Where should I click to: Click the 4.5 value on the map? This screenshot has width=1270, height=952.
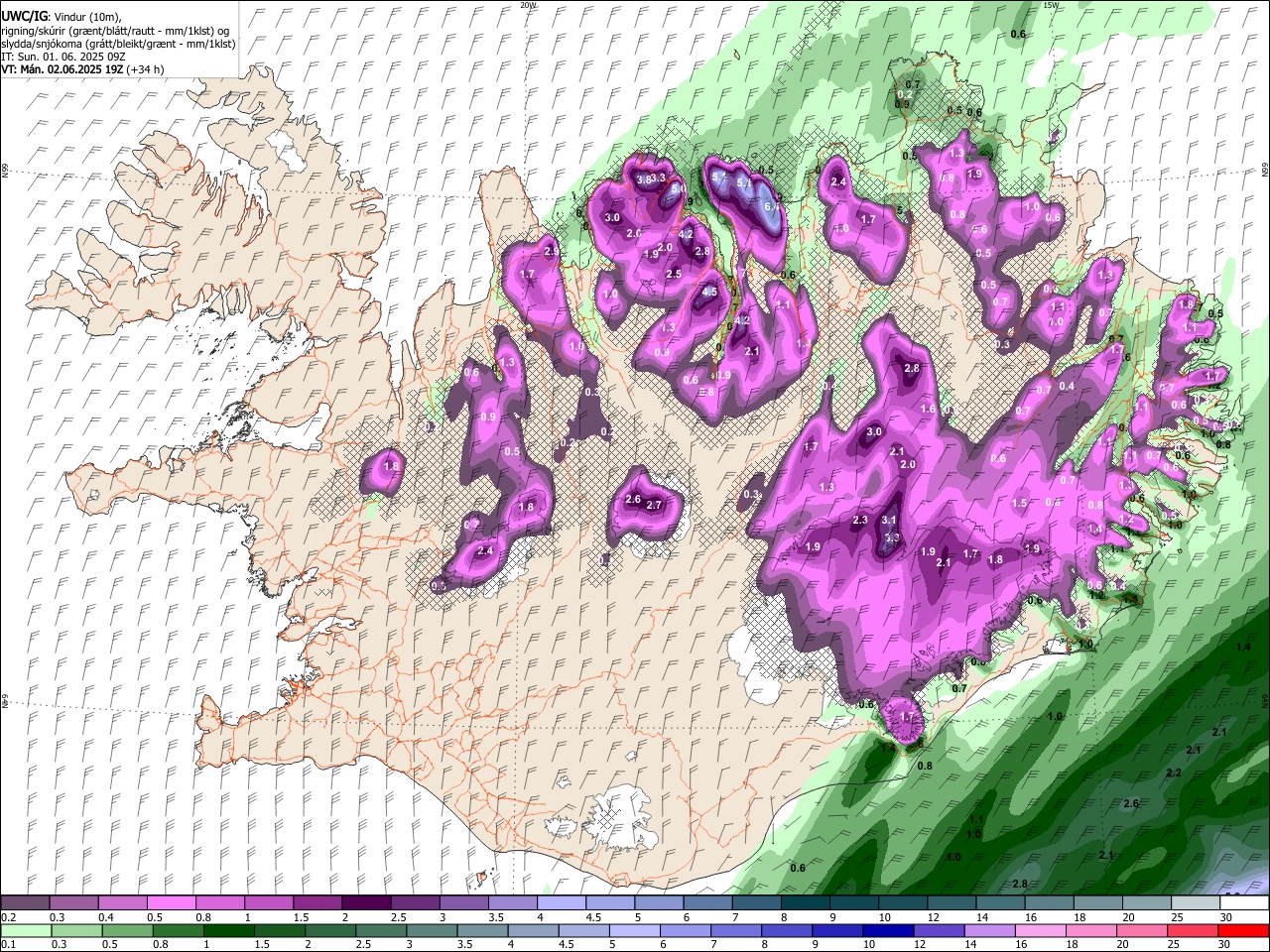click(709, 292)
